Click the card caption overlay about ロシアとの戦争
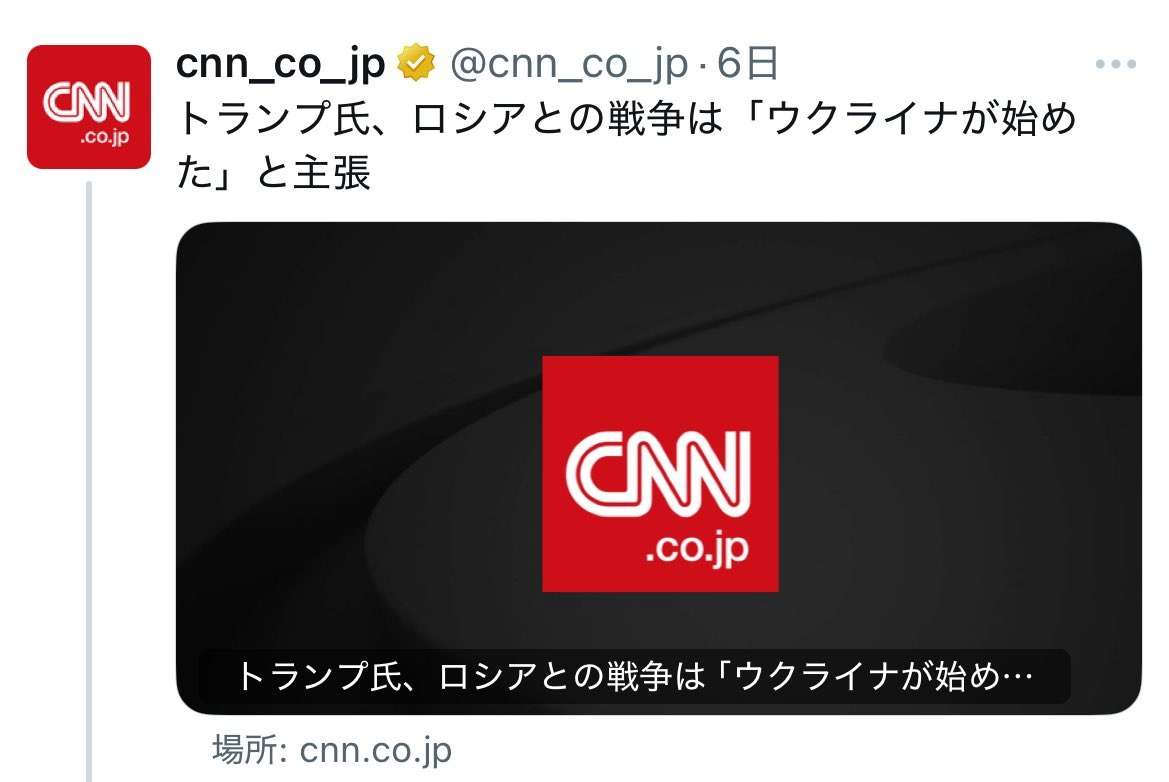The image size is (1169, 782). pos(634,677)
